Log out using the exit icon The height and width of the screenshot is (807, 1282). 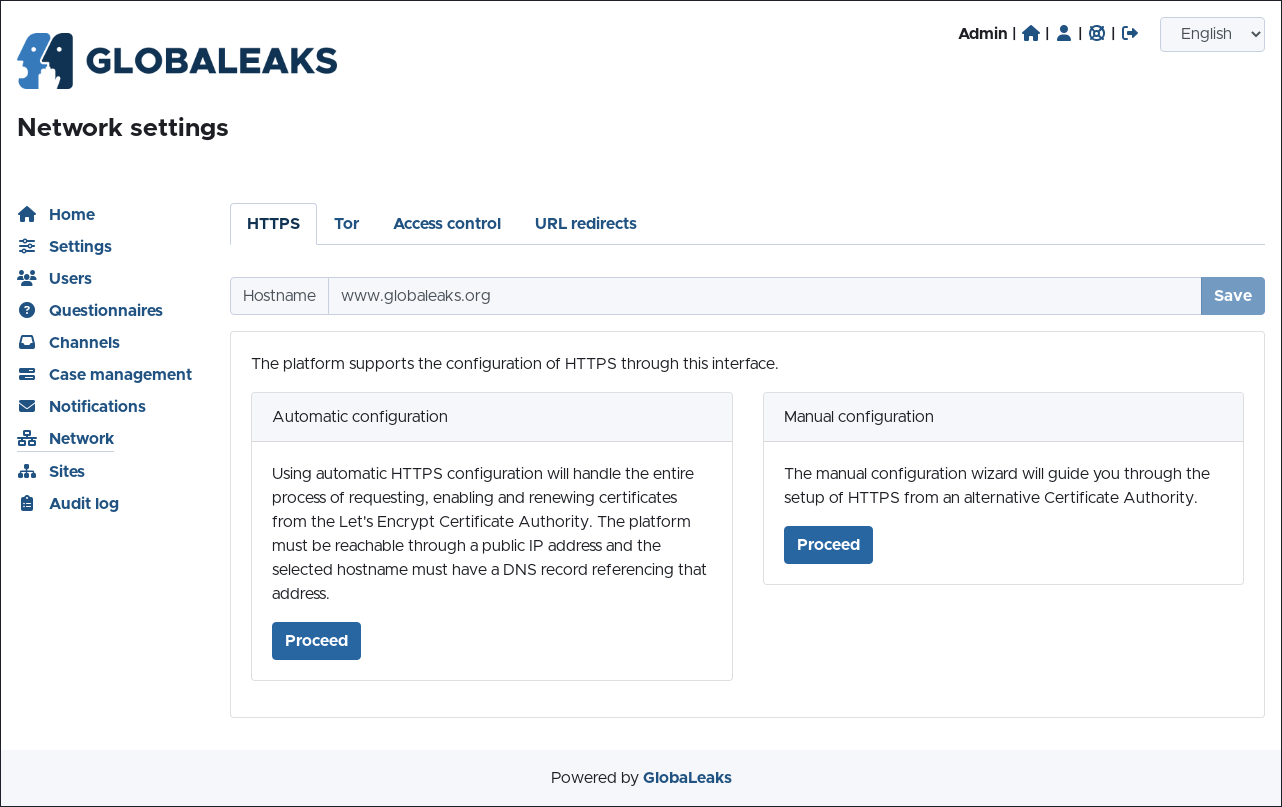coord(1130,33)
